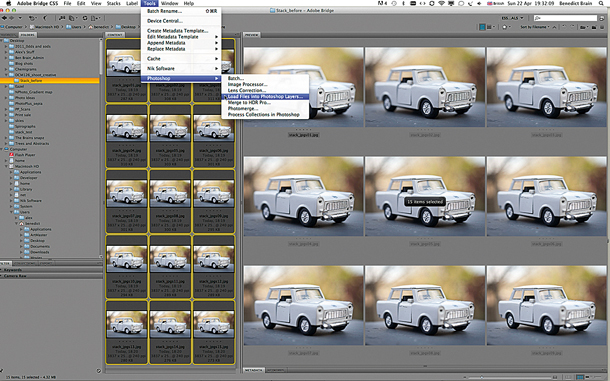Click the Time Machine icon in menu bar
Screen dimensions: 610x381
pos(394,3)
